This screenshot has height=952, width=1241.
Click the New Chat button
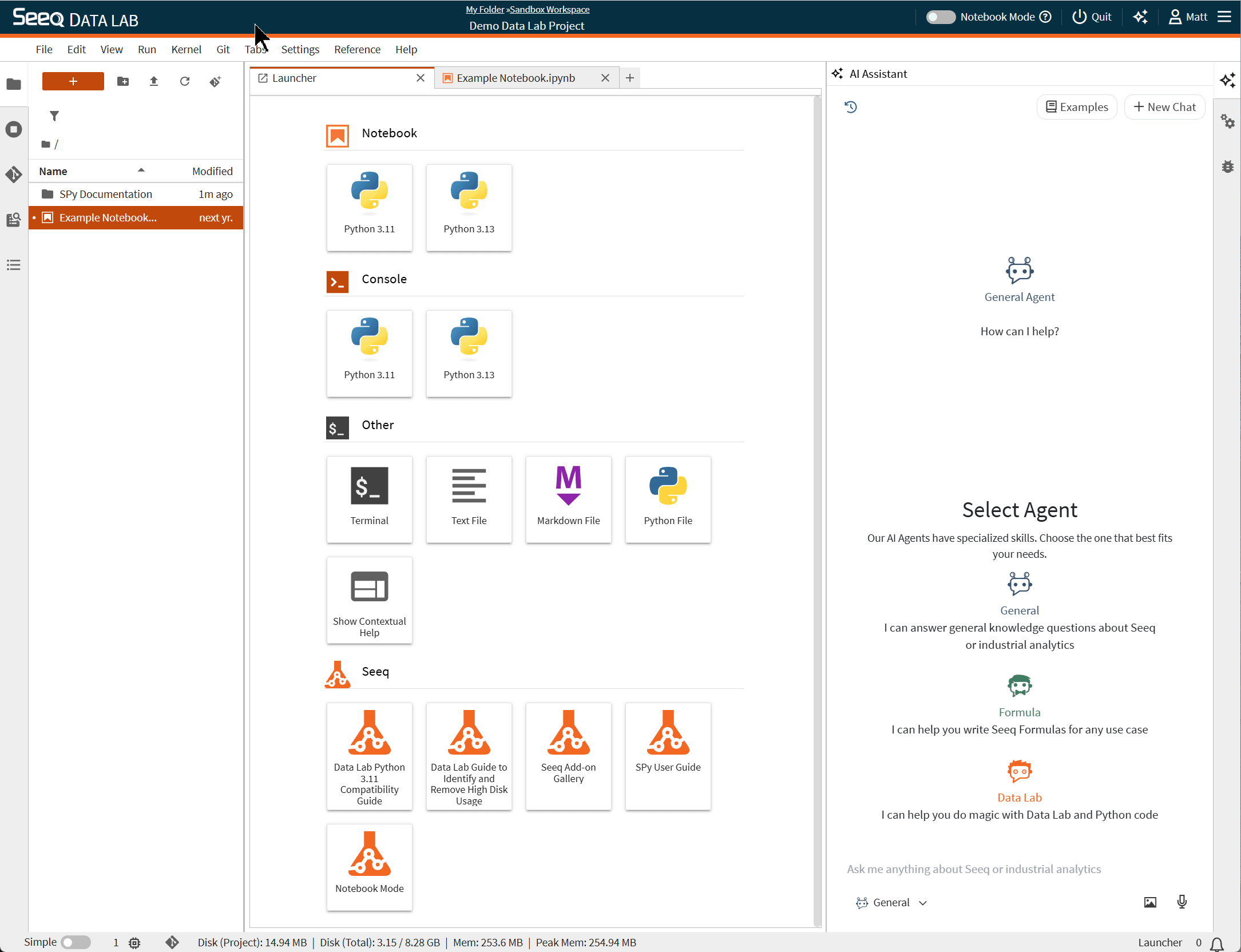(1164, 107)
